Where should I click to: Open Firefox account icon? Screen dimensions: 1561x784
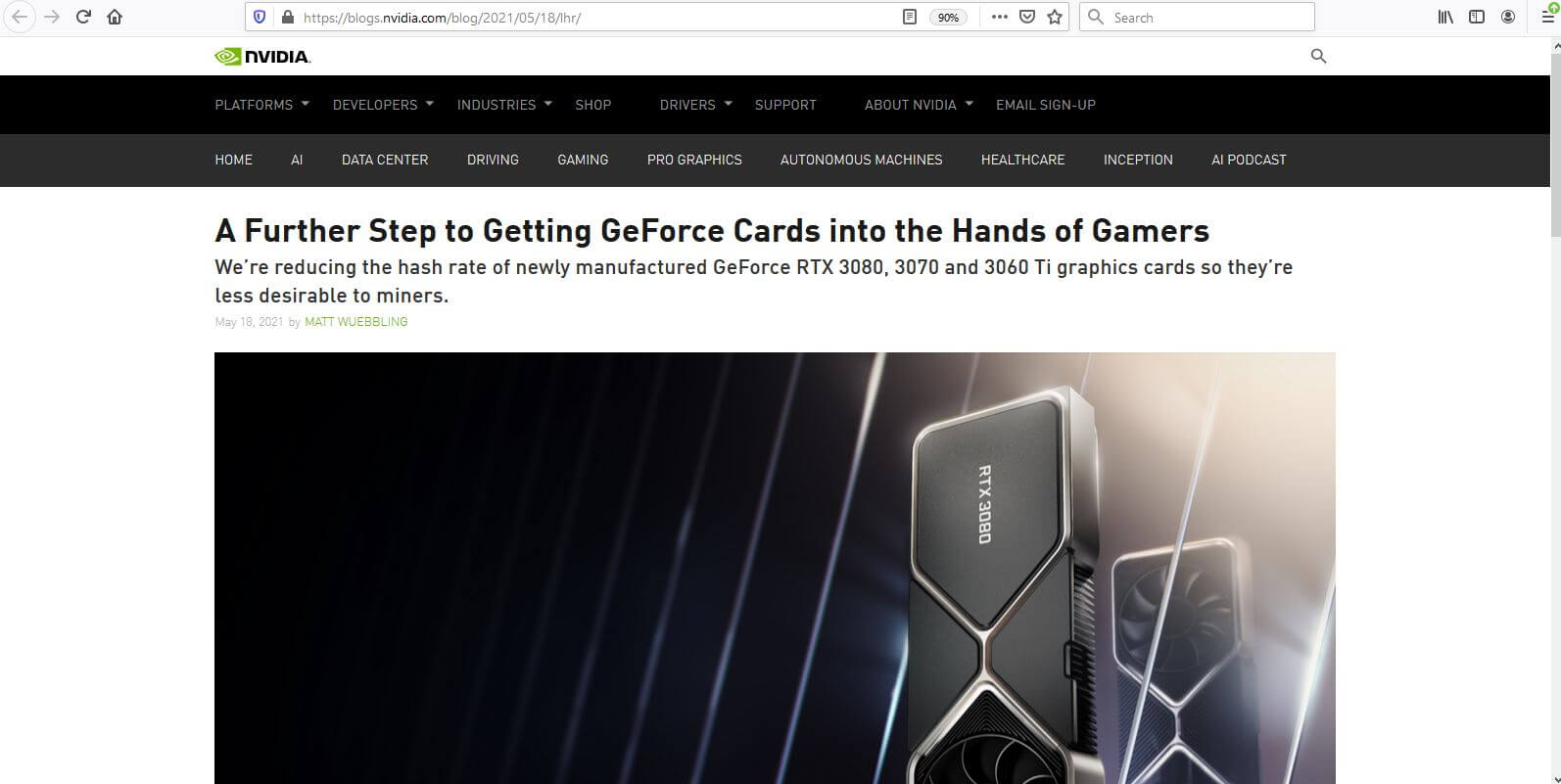tap(1508, 17)
